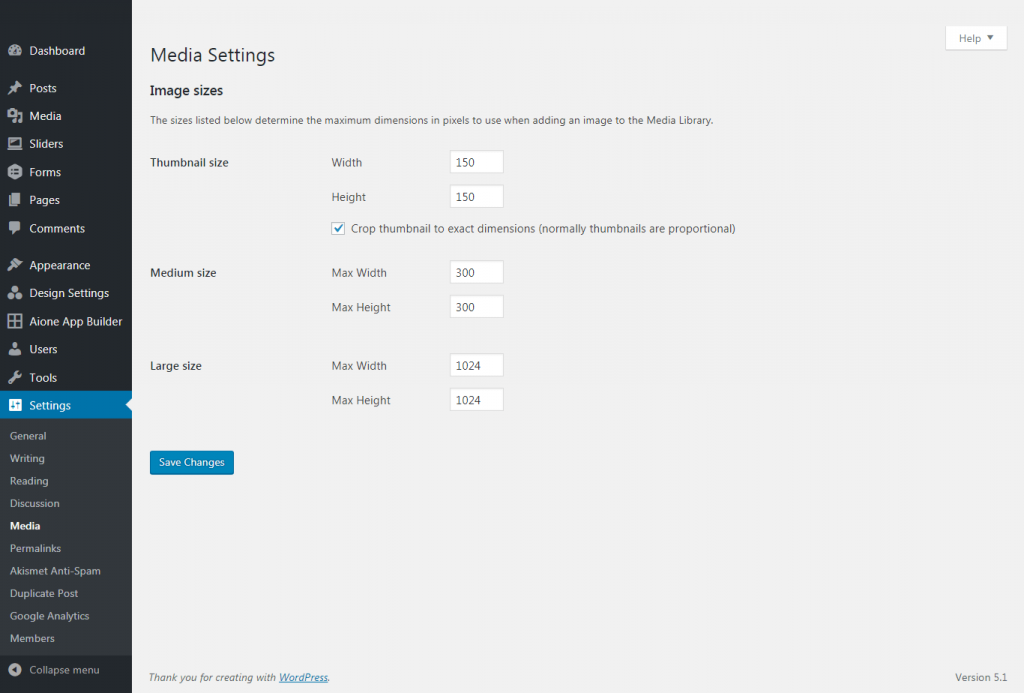
Task: Click the Version 5.1 footer text
Action: click(981, 677)
